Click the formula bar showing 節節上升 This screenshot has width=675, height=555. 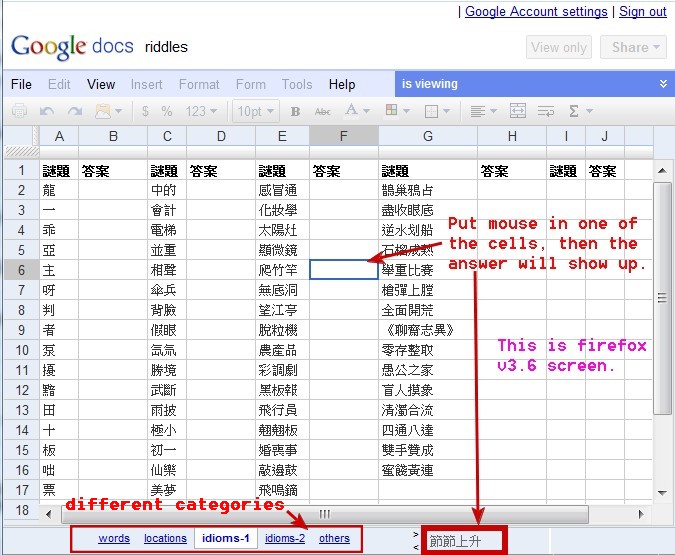(464, 541)
